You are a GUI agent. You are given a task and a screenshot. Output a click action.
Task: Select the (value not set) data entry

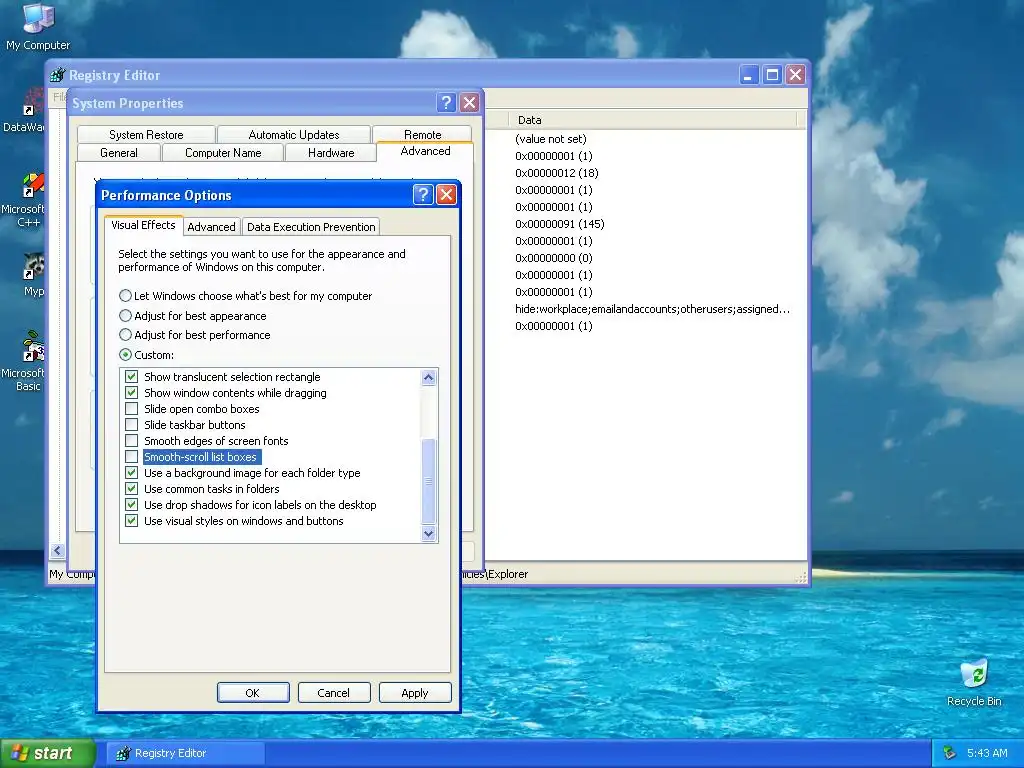551,138
